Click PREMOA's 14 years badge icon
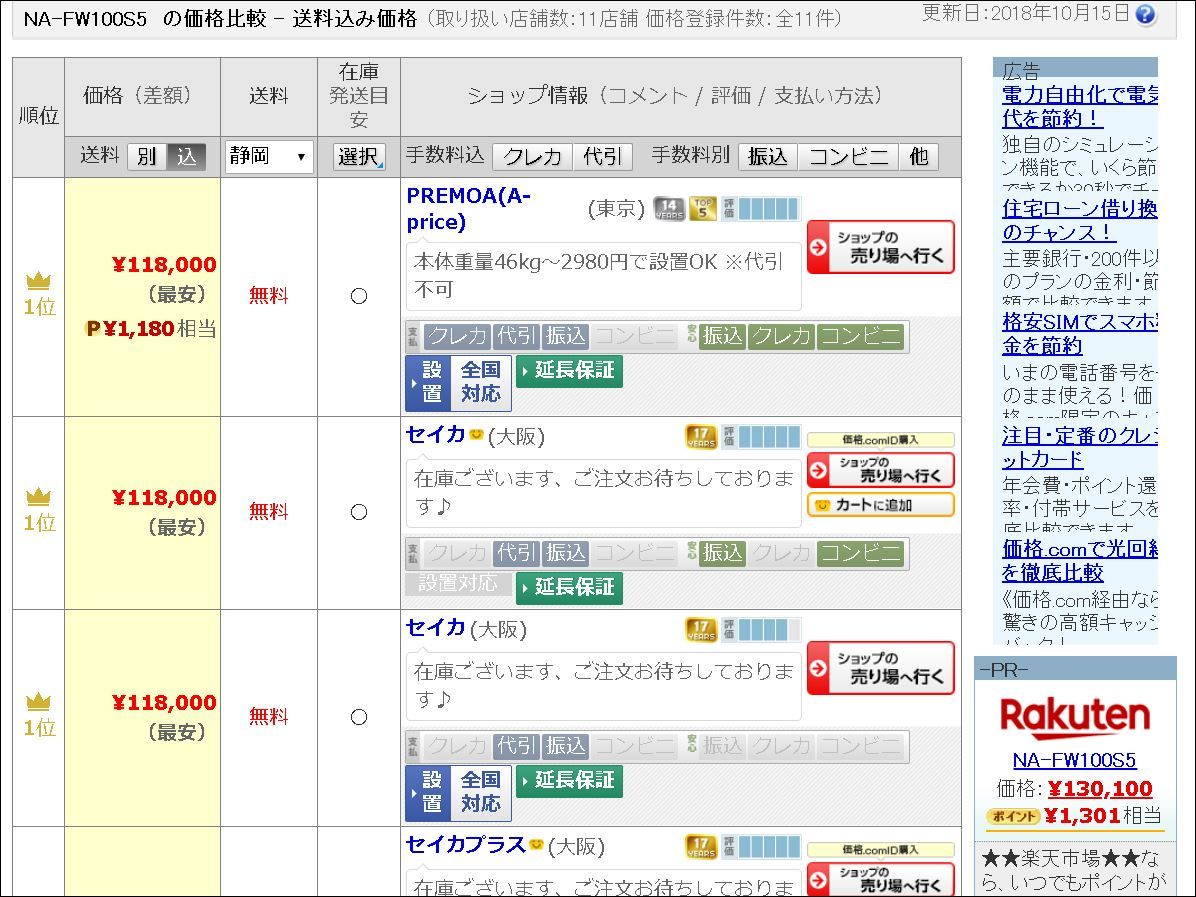The height and width of the screenshot is (897, 1196). [669, 209]
